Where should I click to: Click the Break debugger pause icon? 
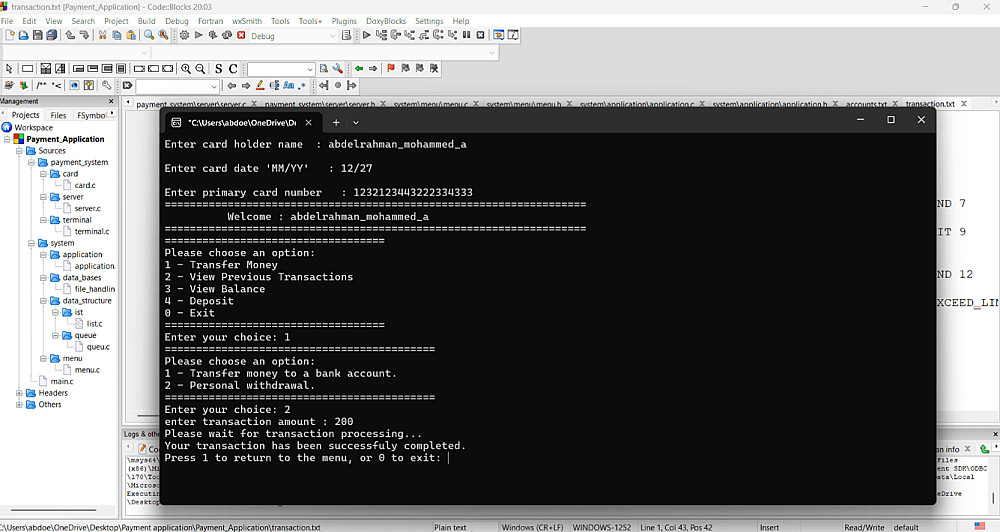tap(466, 35)
